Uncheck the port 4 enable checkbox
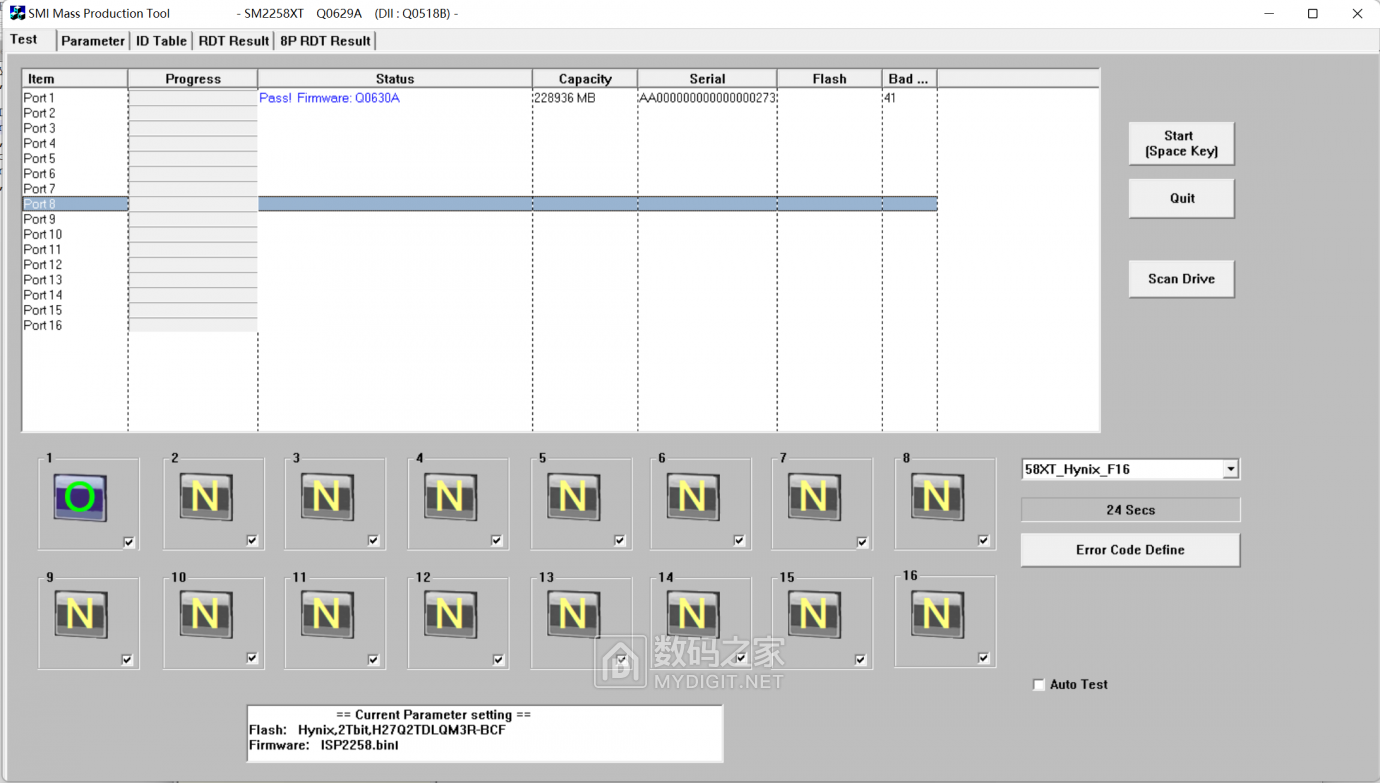 pos(497,540)
